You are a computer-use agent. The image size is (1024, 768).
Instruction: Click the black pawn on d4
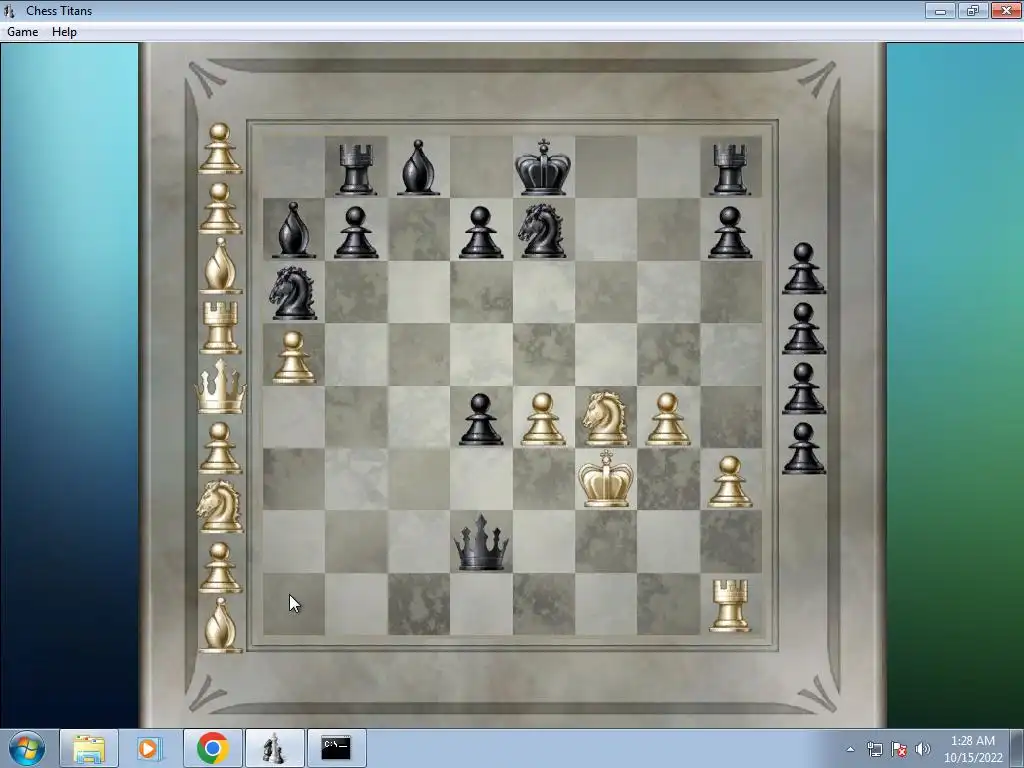[481, 419]
